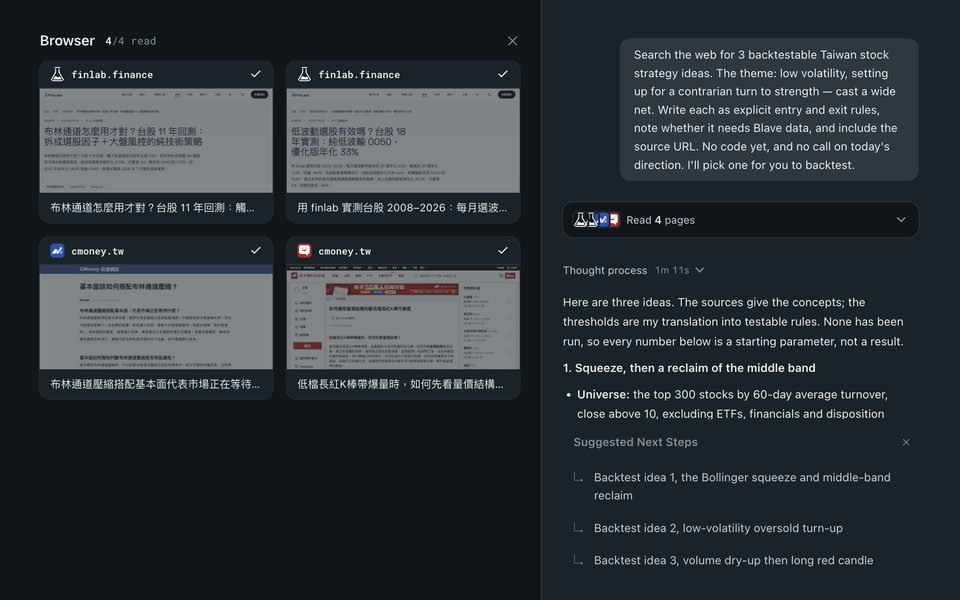The height and width of the screenshot is (600, 960).
Task: Close the Browser panel
Action: pyautogui.click(x=512, y=41)
